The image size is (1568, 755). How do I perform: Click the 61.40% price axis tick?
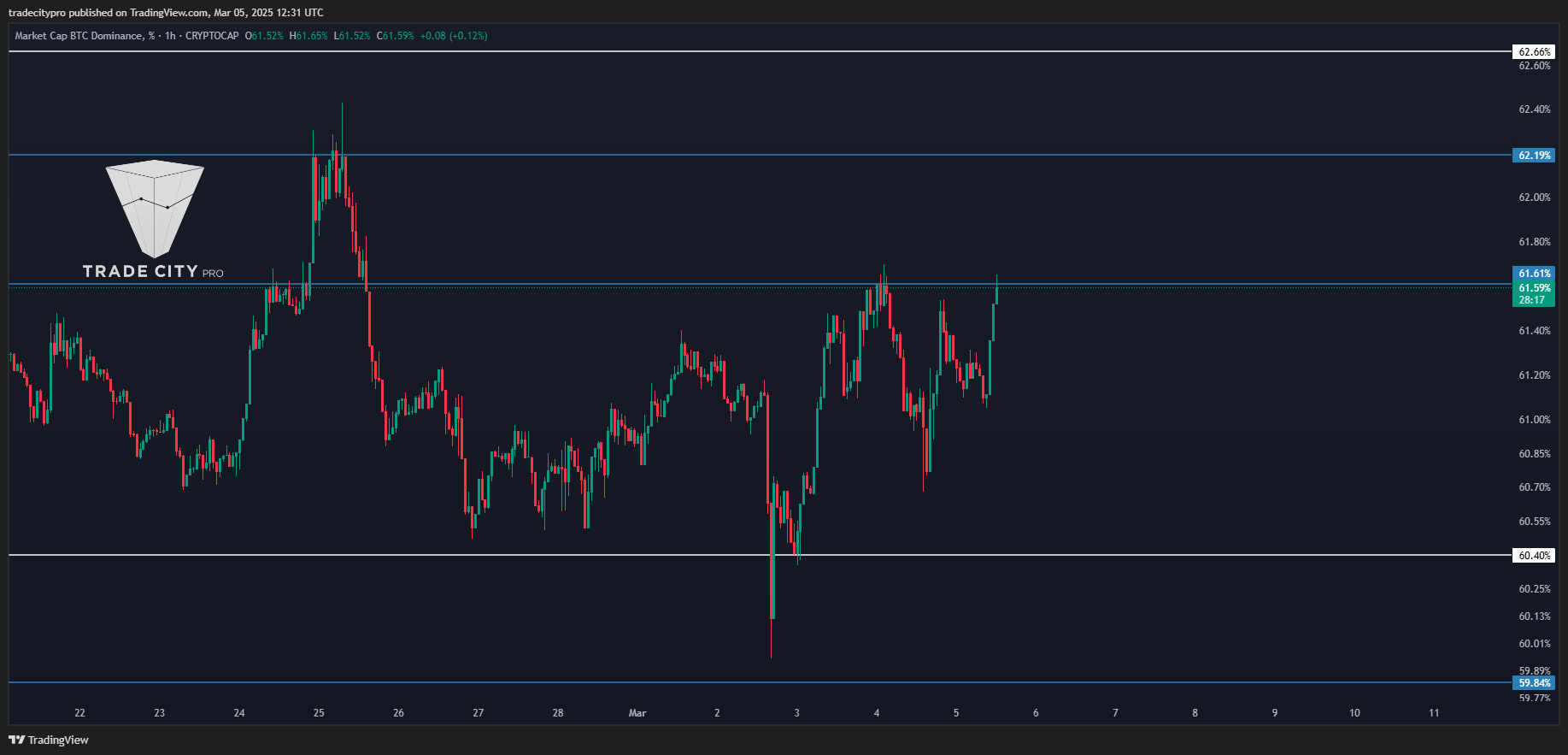tap(1535, 331)
